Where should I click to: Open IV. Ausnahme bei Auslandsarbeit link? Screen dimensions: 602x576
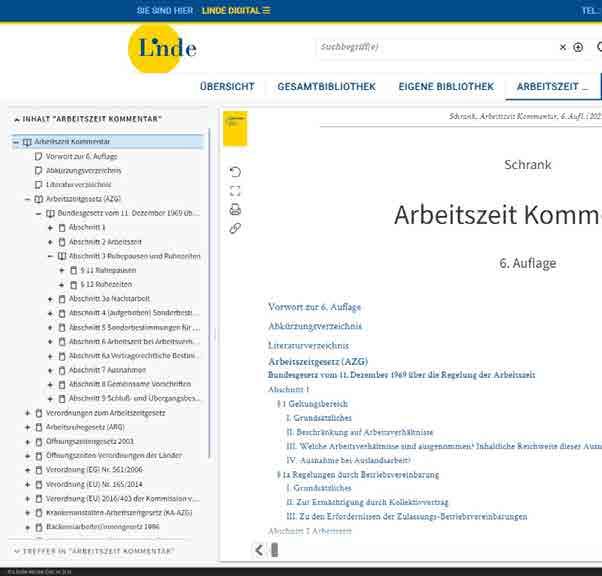point(349,460)
